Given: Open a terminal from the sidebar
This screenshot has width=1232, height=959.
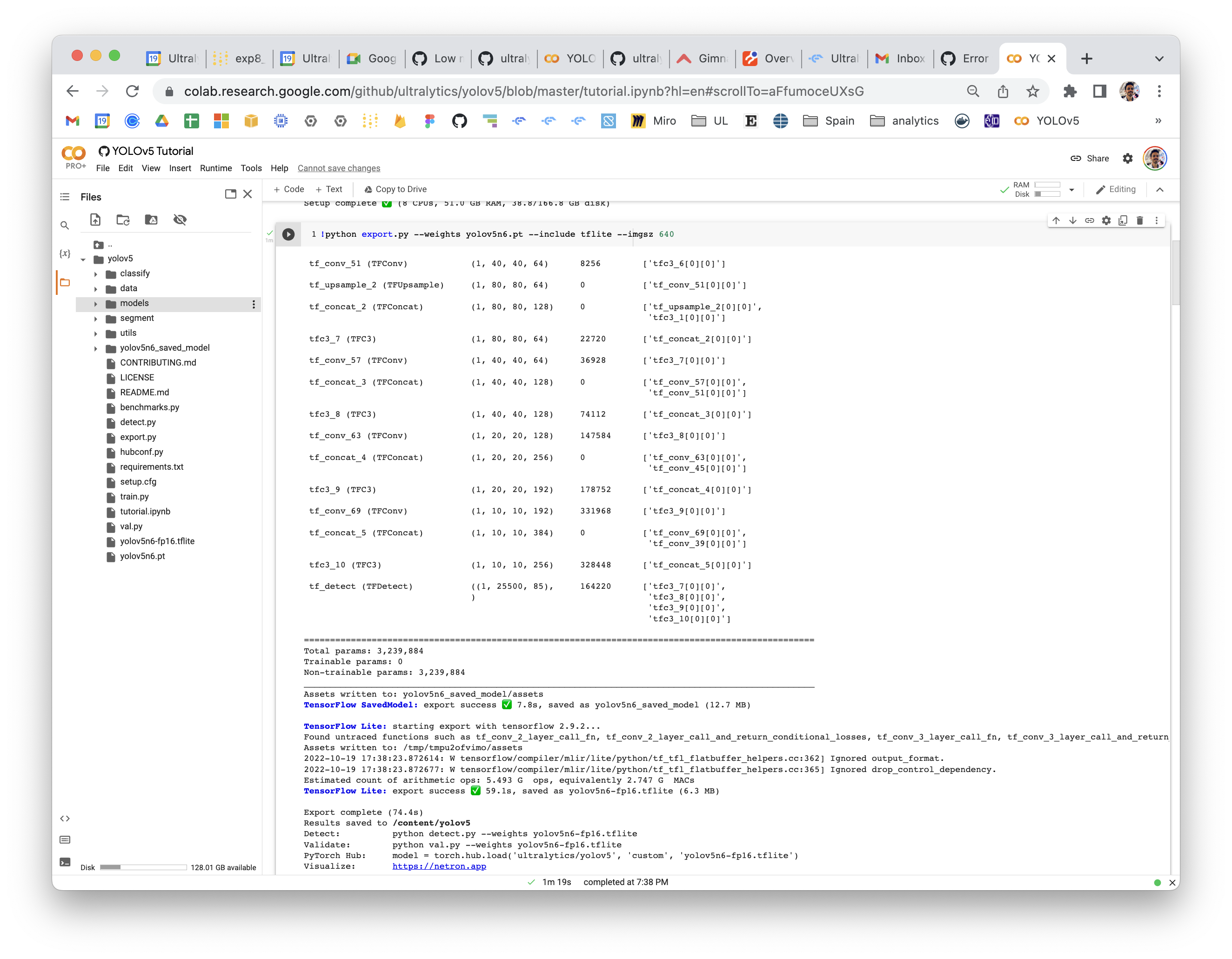Looking at the screenshot, I should click(x=65, y=862).
